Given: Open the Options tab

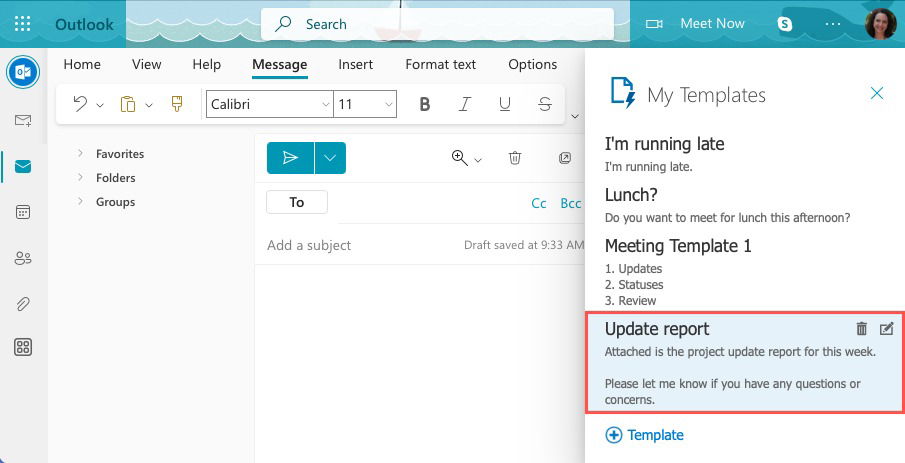Looking at the screenshot, I should (532, 64).
